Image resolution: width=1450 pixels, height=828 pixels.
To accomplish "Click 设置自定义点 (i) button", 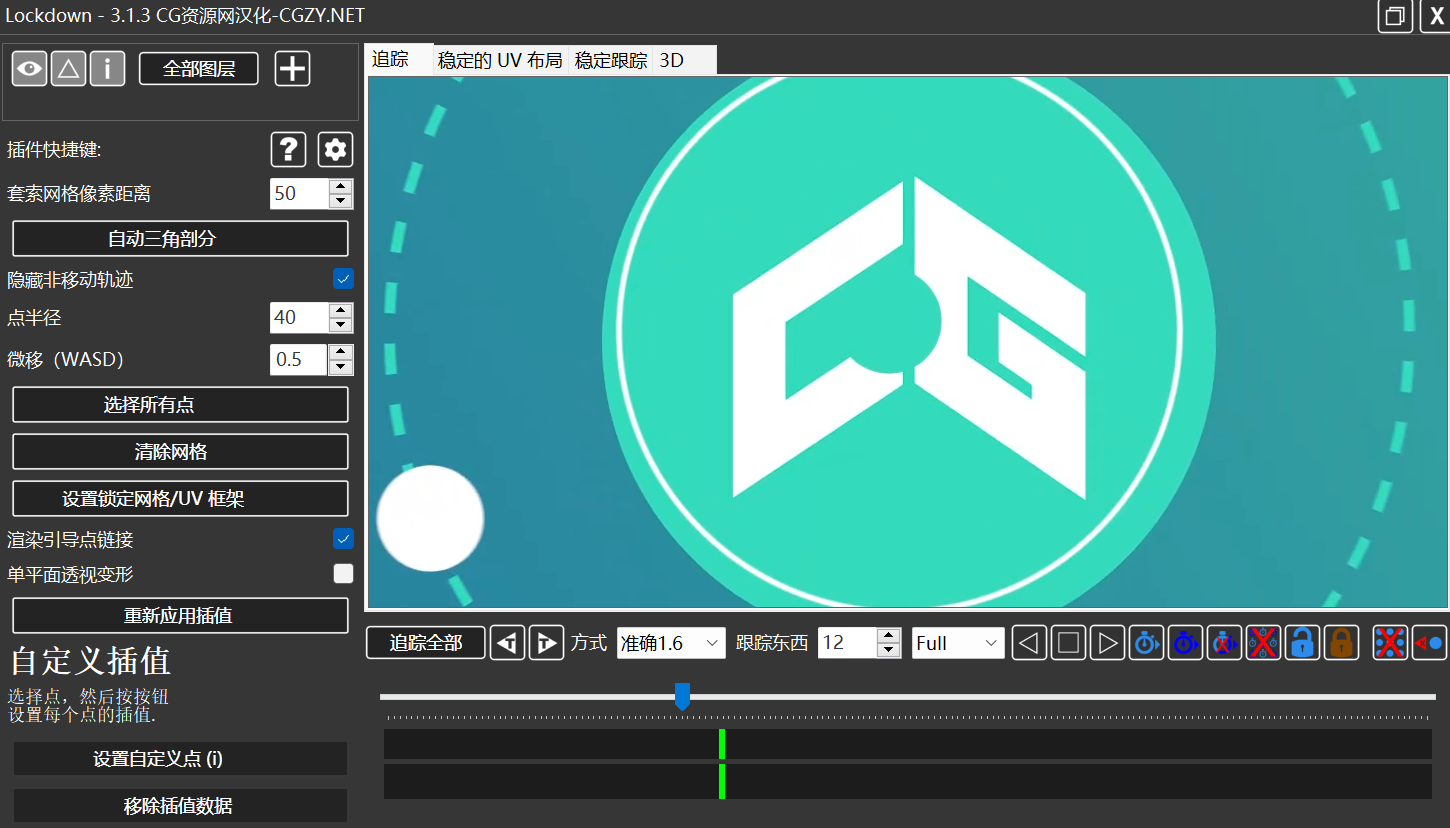I will pos(180,759).
